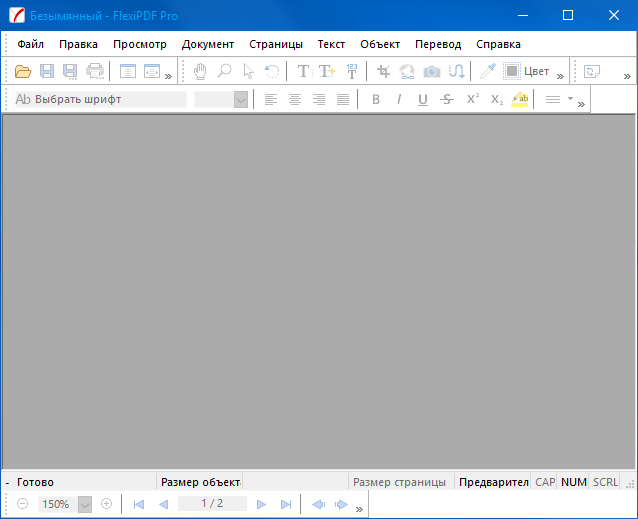The height and width of the screenshot is (519, 638).
Task: Click the zoom out minus button
Action: [23, 504]
